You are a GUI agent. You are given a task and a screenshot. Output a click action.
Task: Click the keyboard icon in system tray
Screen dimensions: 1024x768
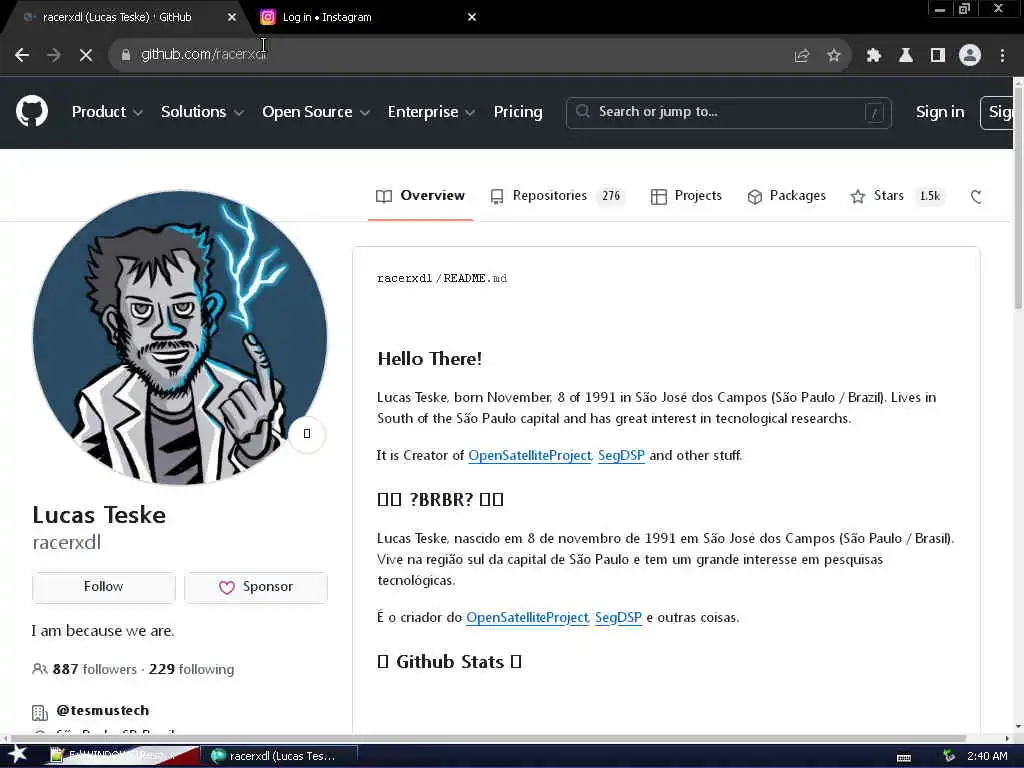coord(904,757)
